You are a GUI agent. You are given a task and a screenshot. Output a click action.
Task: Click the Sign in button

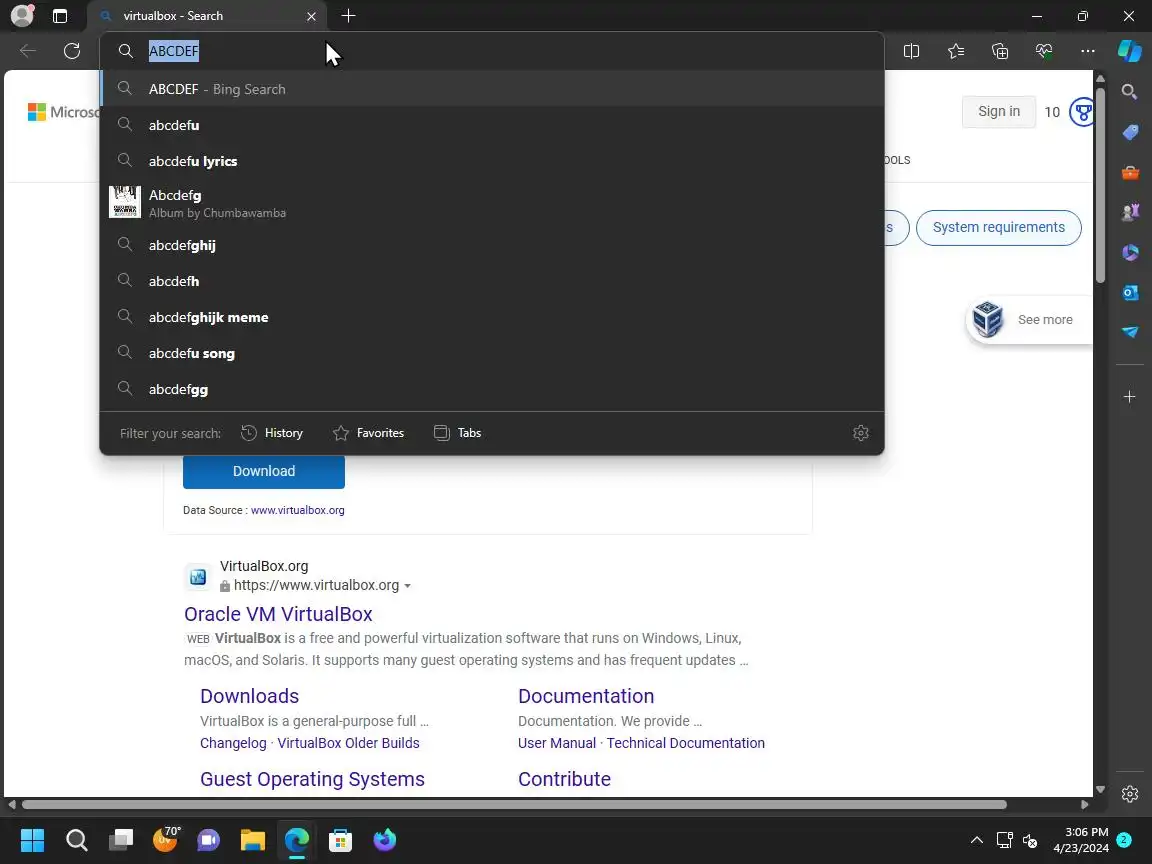point(998,112)
